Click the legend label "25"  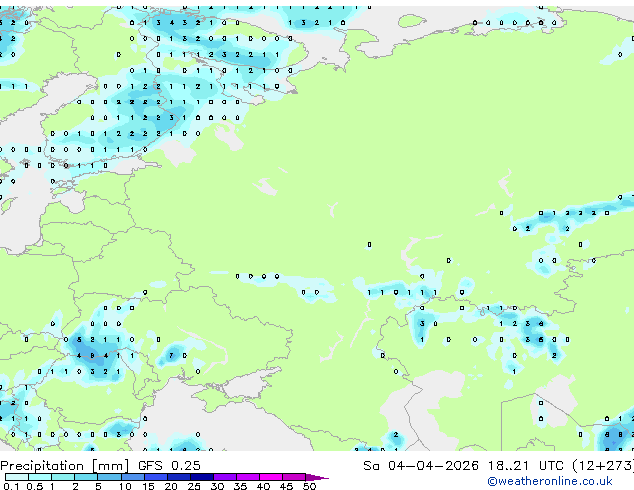[x=194, y=486]
